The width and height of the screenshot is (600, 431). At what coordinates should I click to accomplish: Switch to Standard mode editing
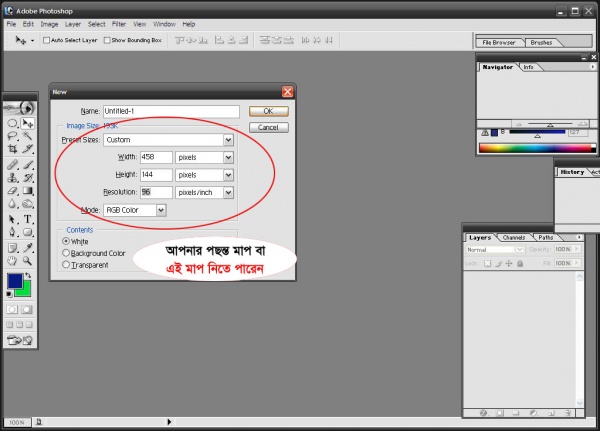tap(12, 309)
